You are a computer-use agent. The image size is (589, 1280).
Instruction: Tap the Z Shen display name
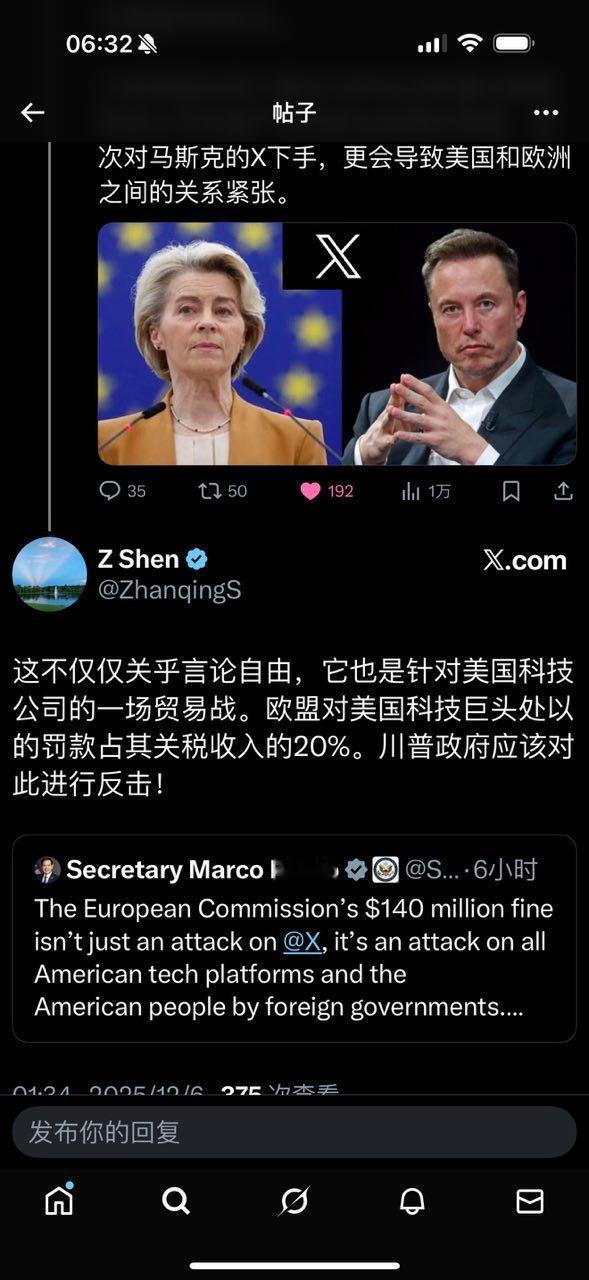click(x=138, y=559)
